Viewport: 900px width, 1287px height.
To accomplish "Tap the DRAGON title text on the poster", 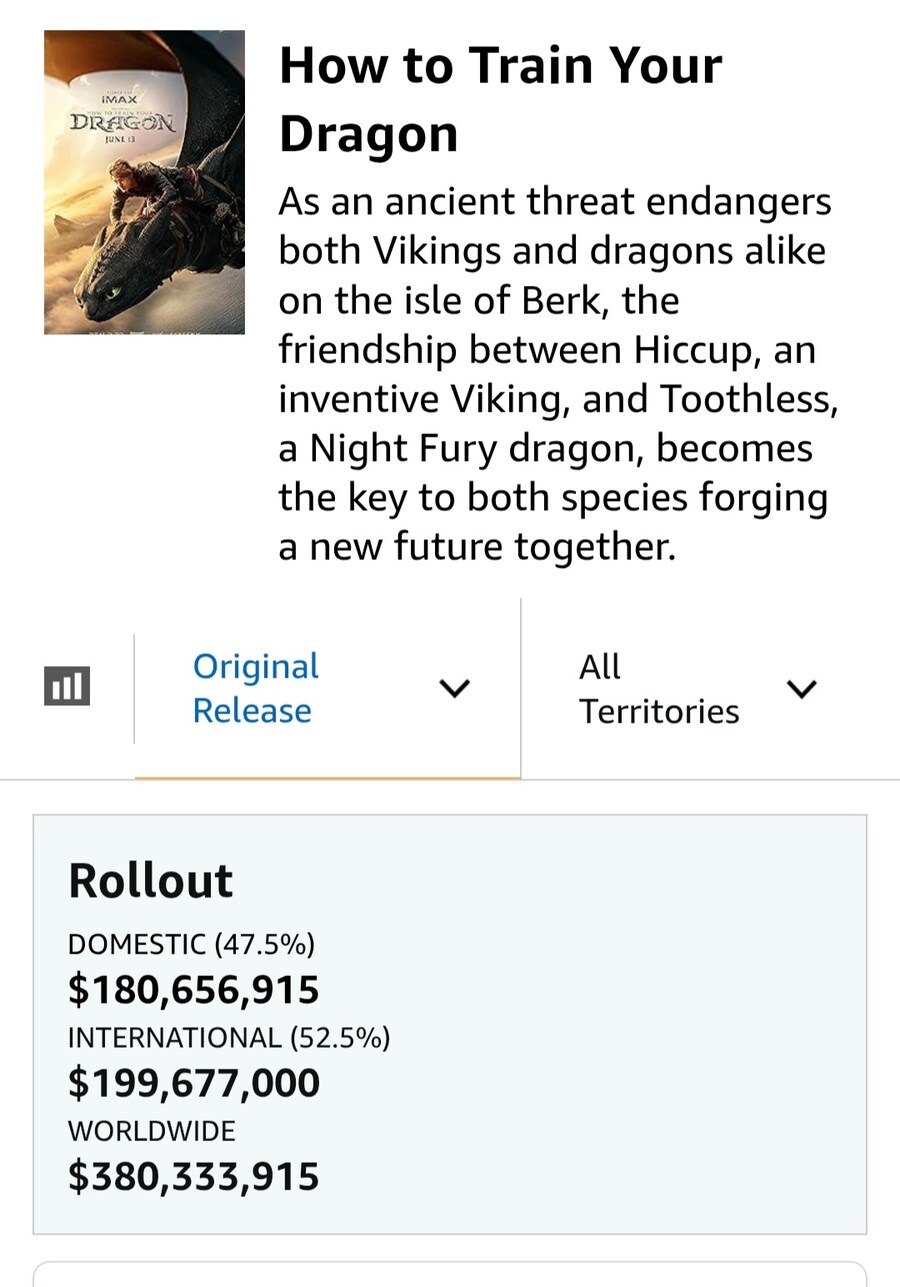I will 123,126.
